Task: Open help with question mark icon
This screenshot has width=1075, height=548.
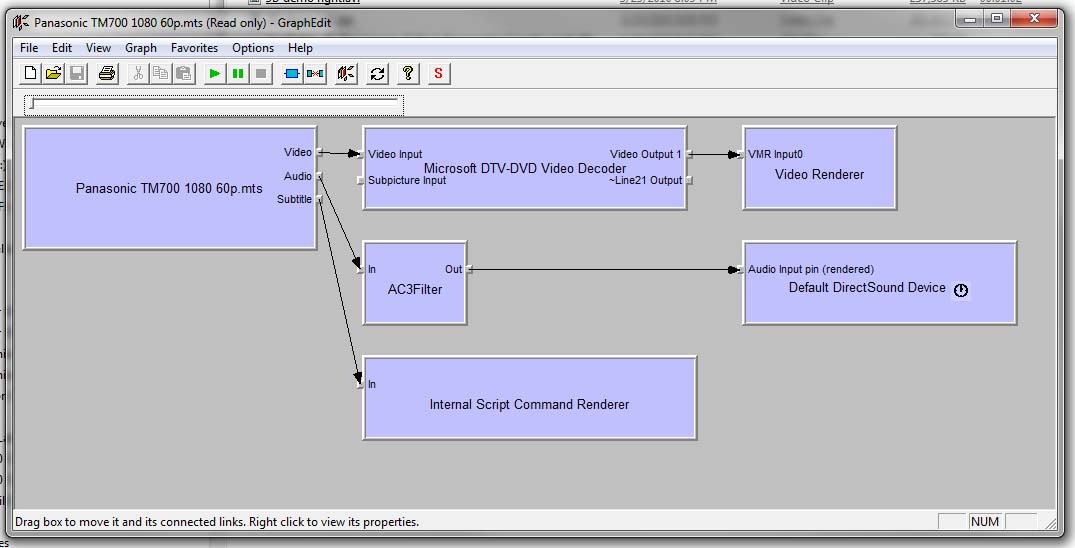Action: point(408,73)
